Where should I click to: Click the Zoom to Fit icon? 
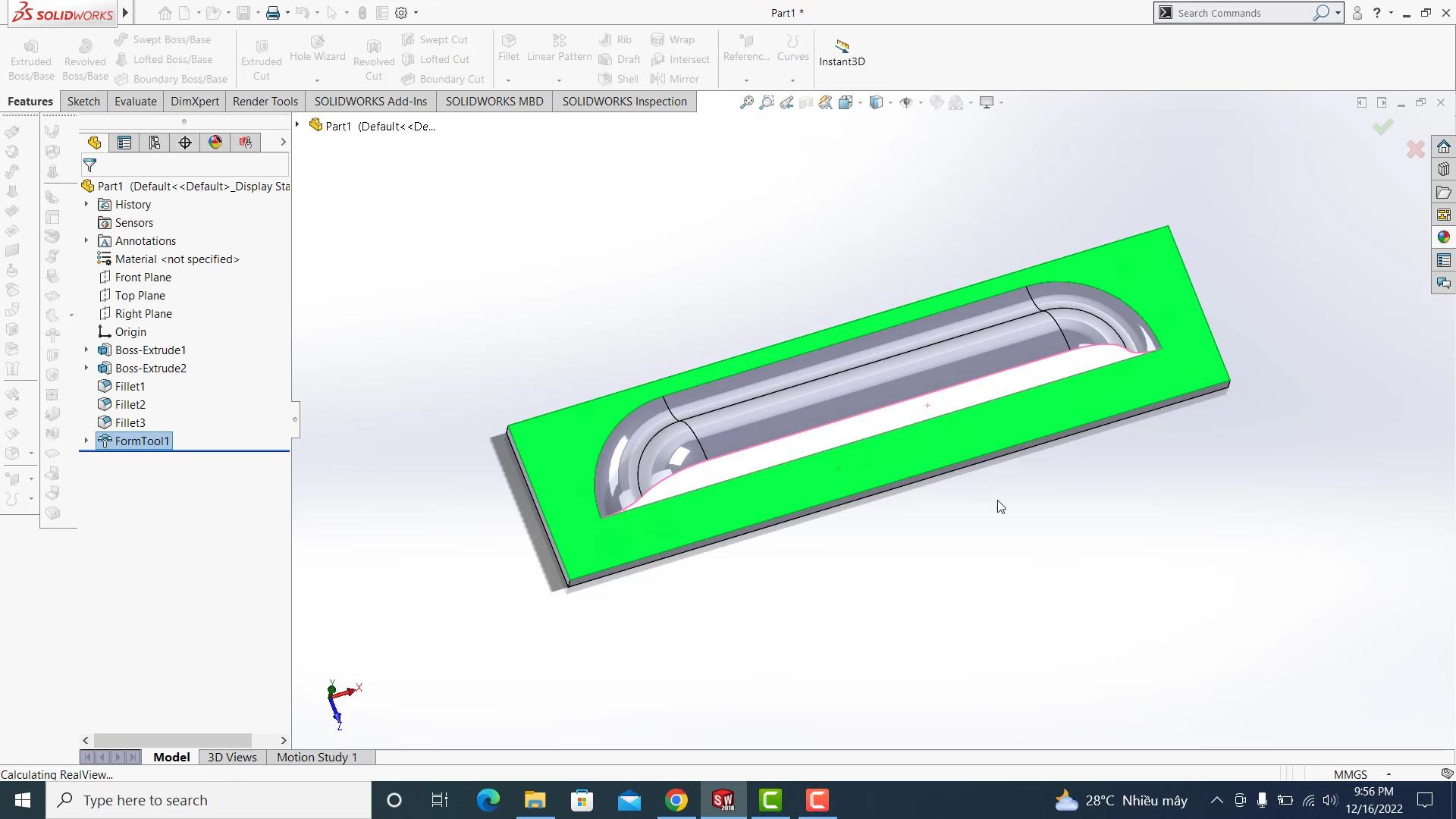pos(747,102)
